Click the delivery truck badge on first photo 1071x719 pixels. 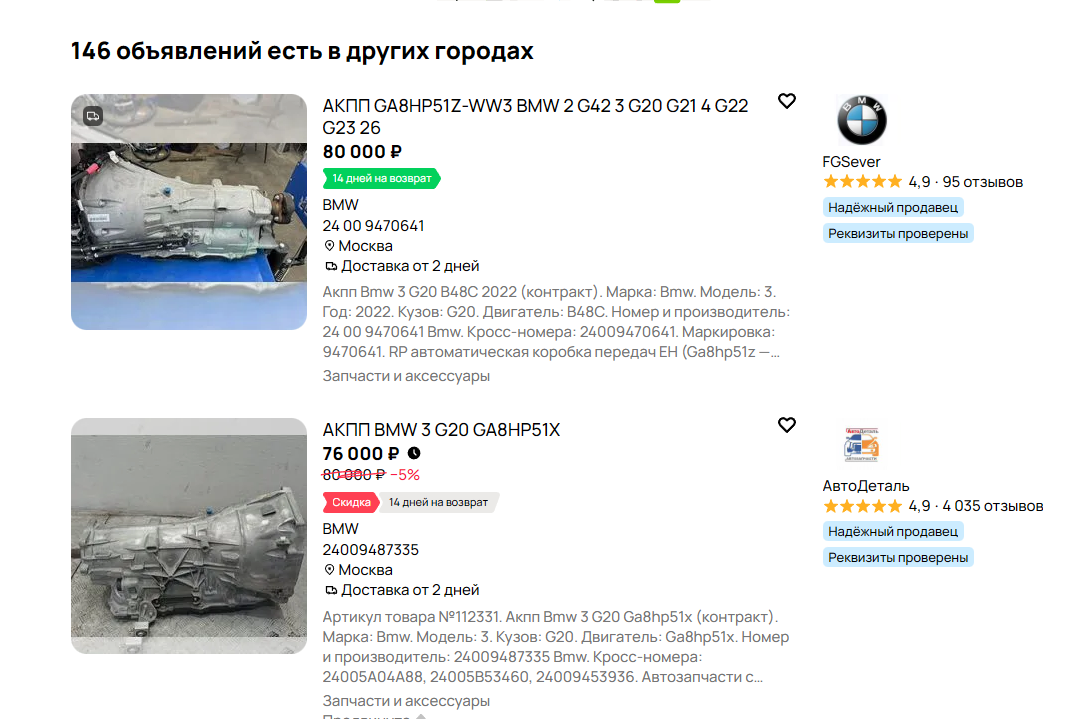tap(93, 116)
